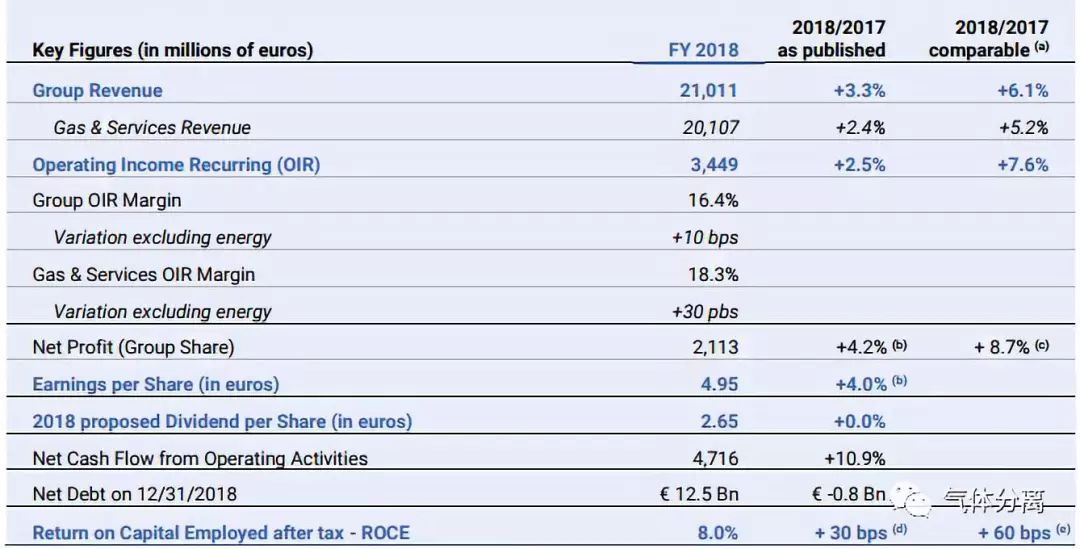
Task: Select the Key Figures table heading
Action: click(x=172, y=50)
